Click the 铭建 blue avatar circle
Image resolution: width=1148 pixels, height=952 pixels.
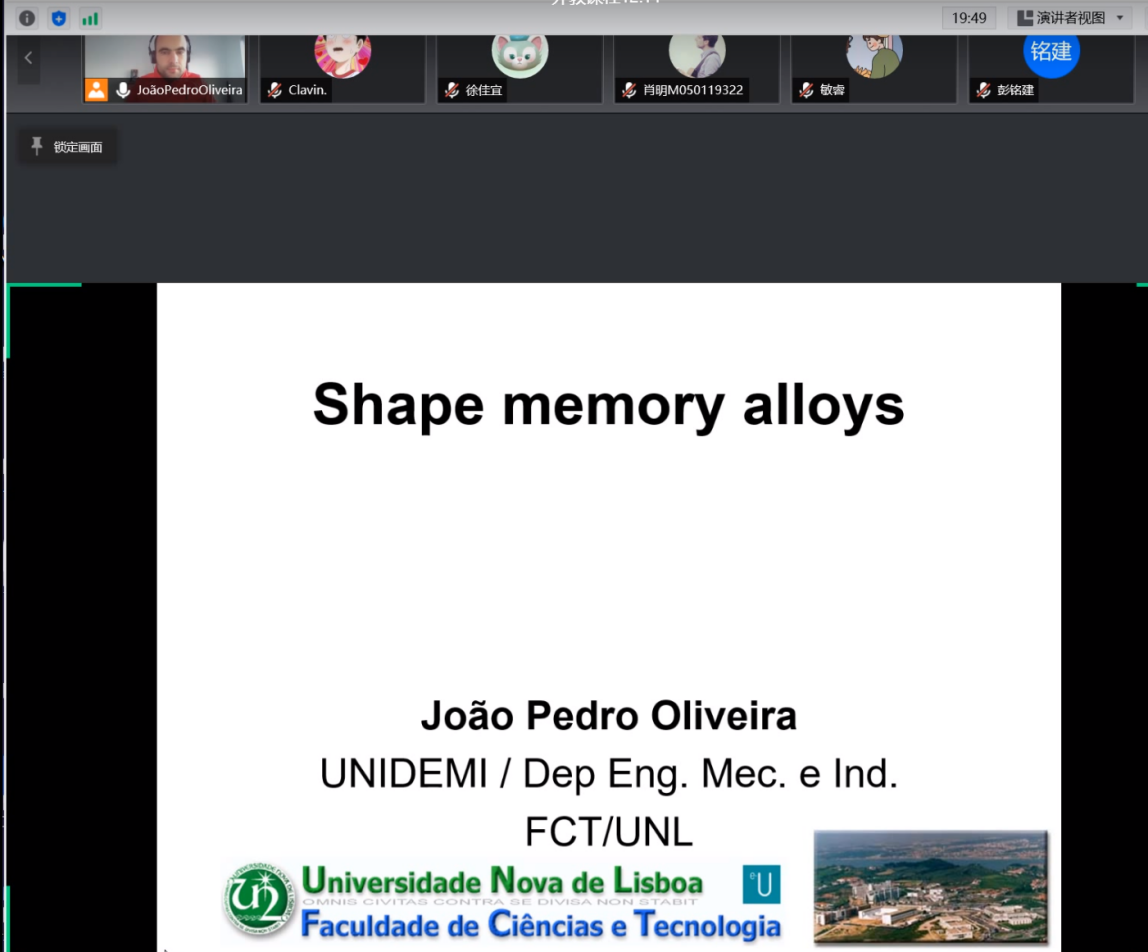pyautogui.click(x=1051, y=52)
